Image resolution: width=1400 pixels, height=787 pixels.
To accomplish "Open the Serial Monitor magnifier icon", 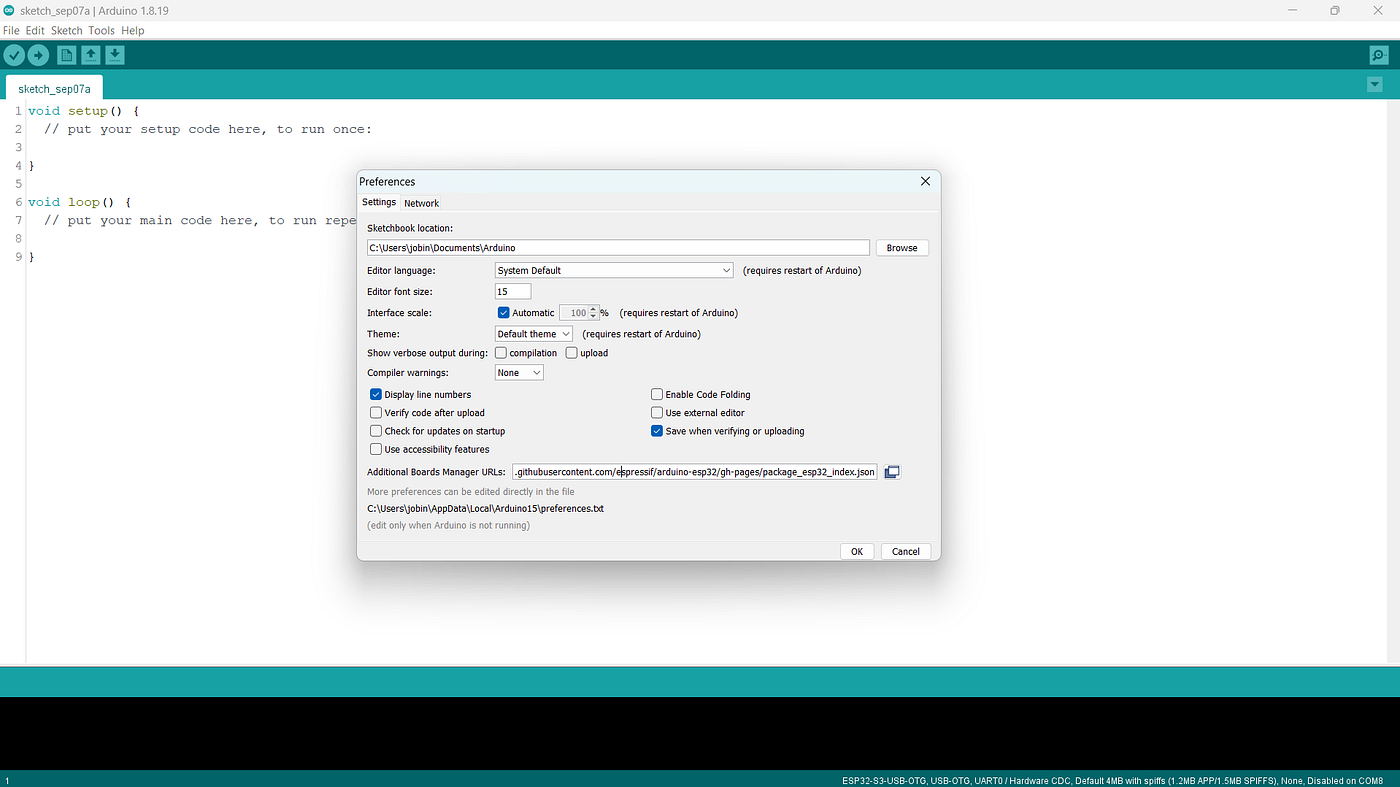I will click(x=1381, y=55).
